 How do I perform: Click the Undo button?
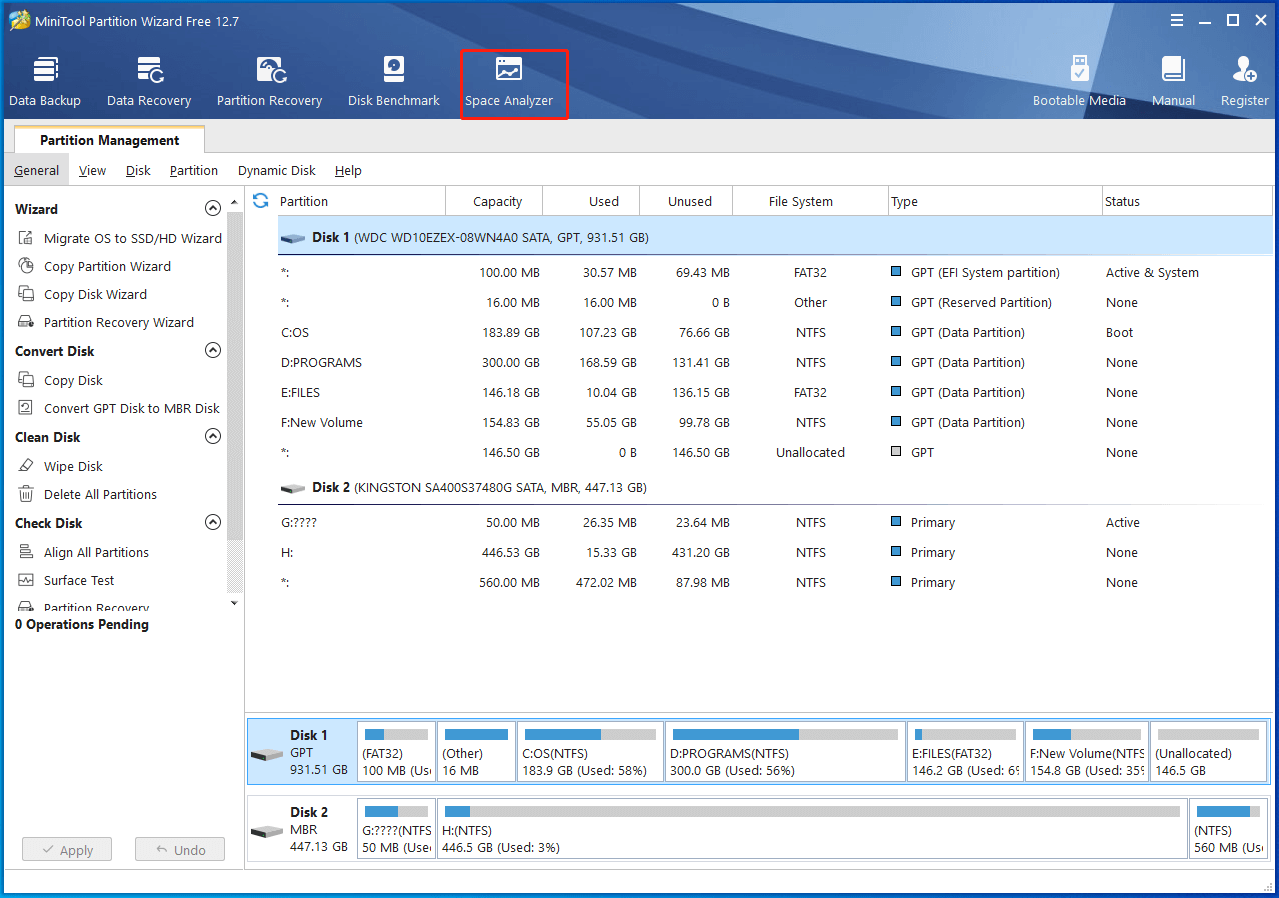(x=180, y=850)
